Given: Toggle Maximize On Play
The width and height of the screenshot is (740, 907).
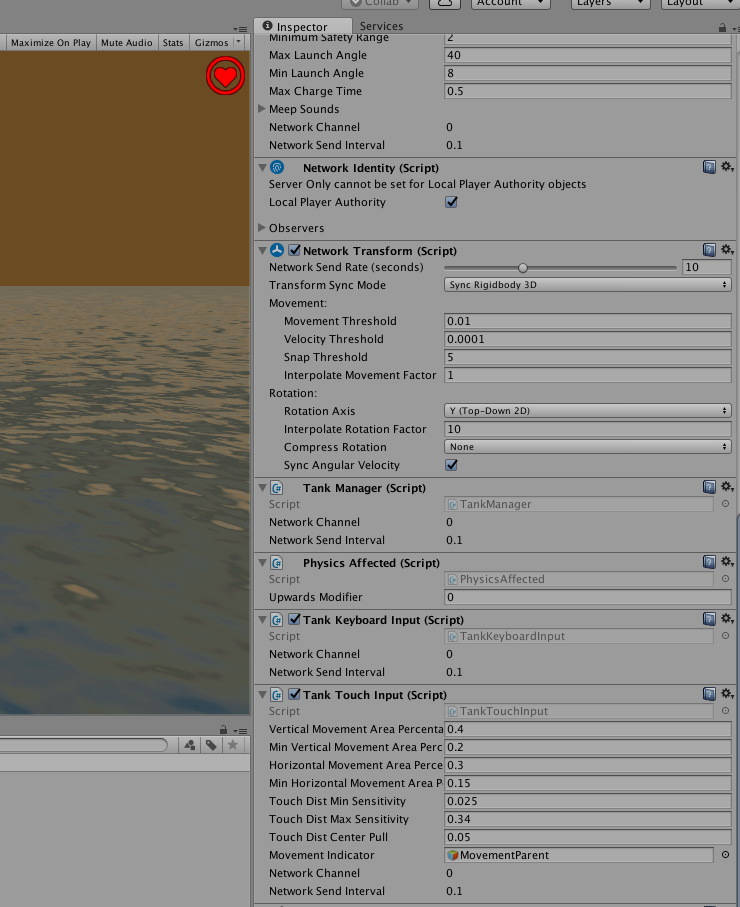Looking at the screenshot, I should (x=51, y=42).
